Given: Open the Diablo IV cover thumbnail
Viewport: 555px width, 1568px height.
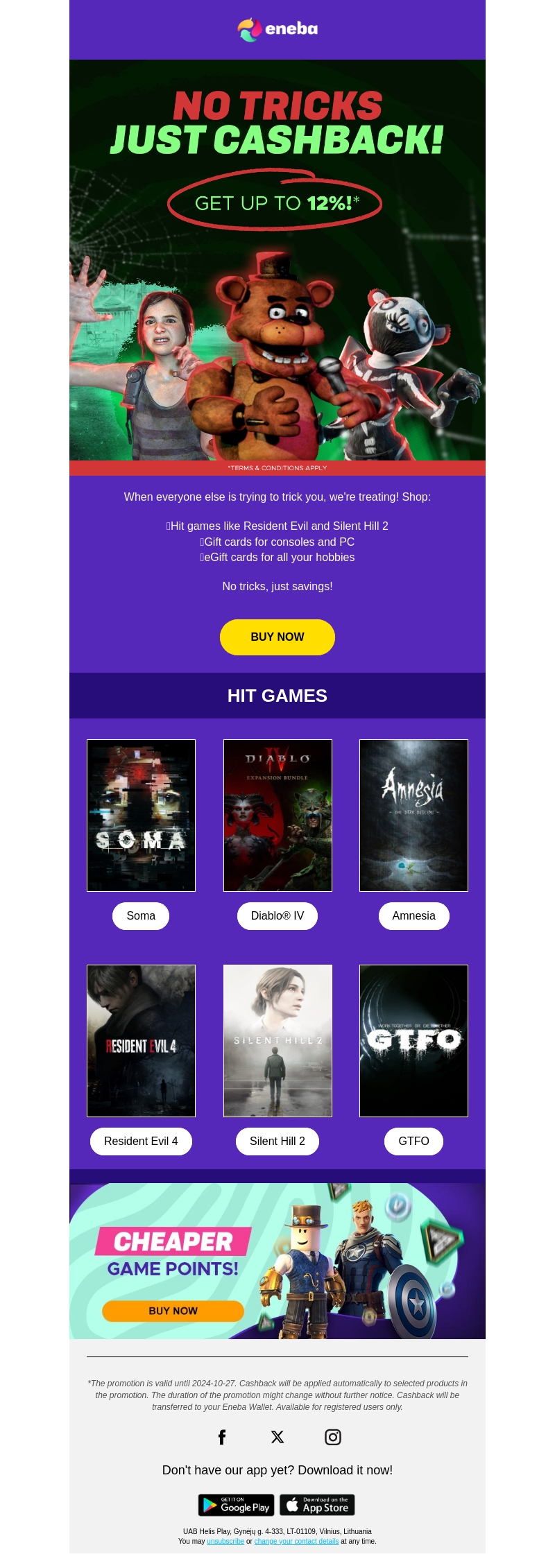Looking at the screenshot, I should (x=277, y=816).
